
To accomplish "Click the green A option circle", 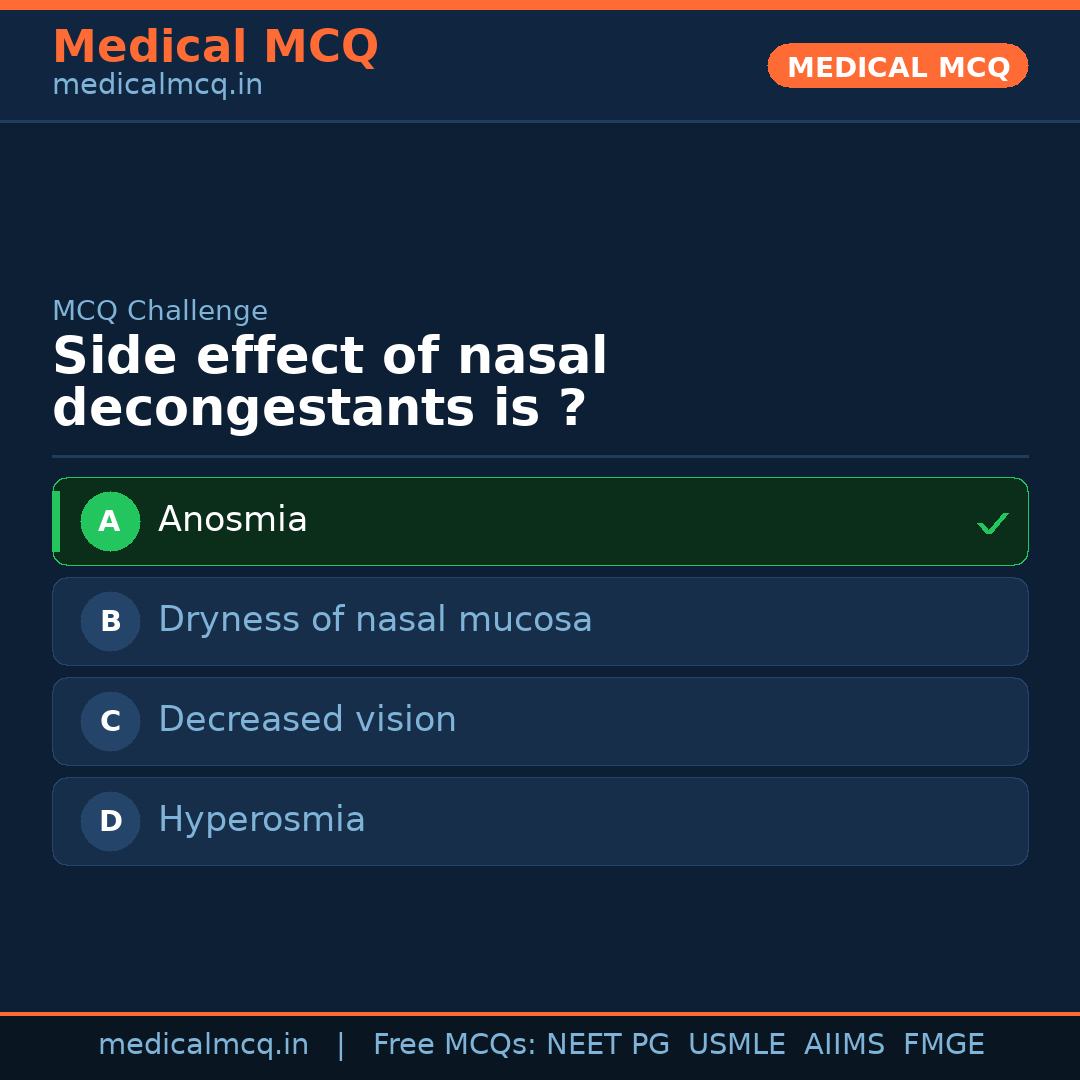I will pyautogui.click(x=110, y=521).
